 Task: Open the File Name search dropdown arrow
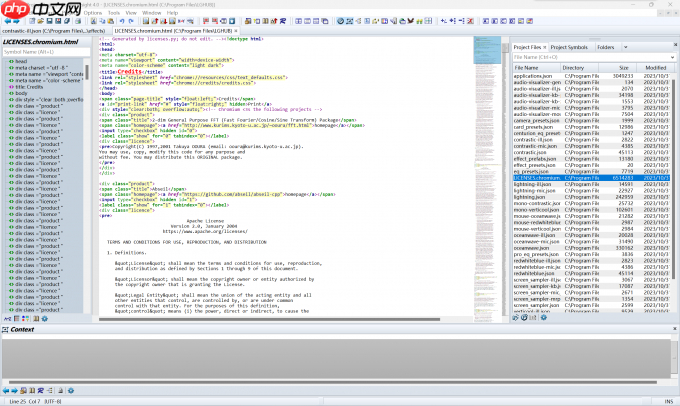coord(672,57)
